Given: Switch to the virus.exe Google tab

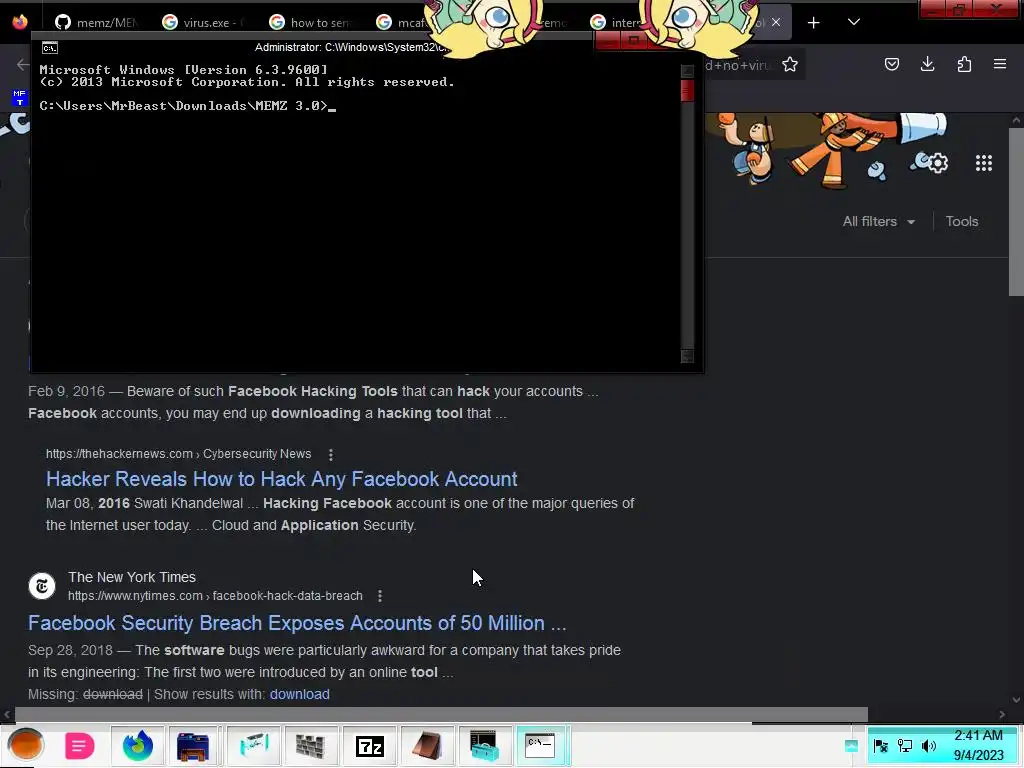Looking at the screenshot, I should coord(202,22).
